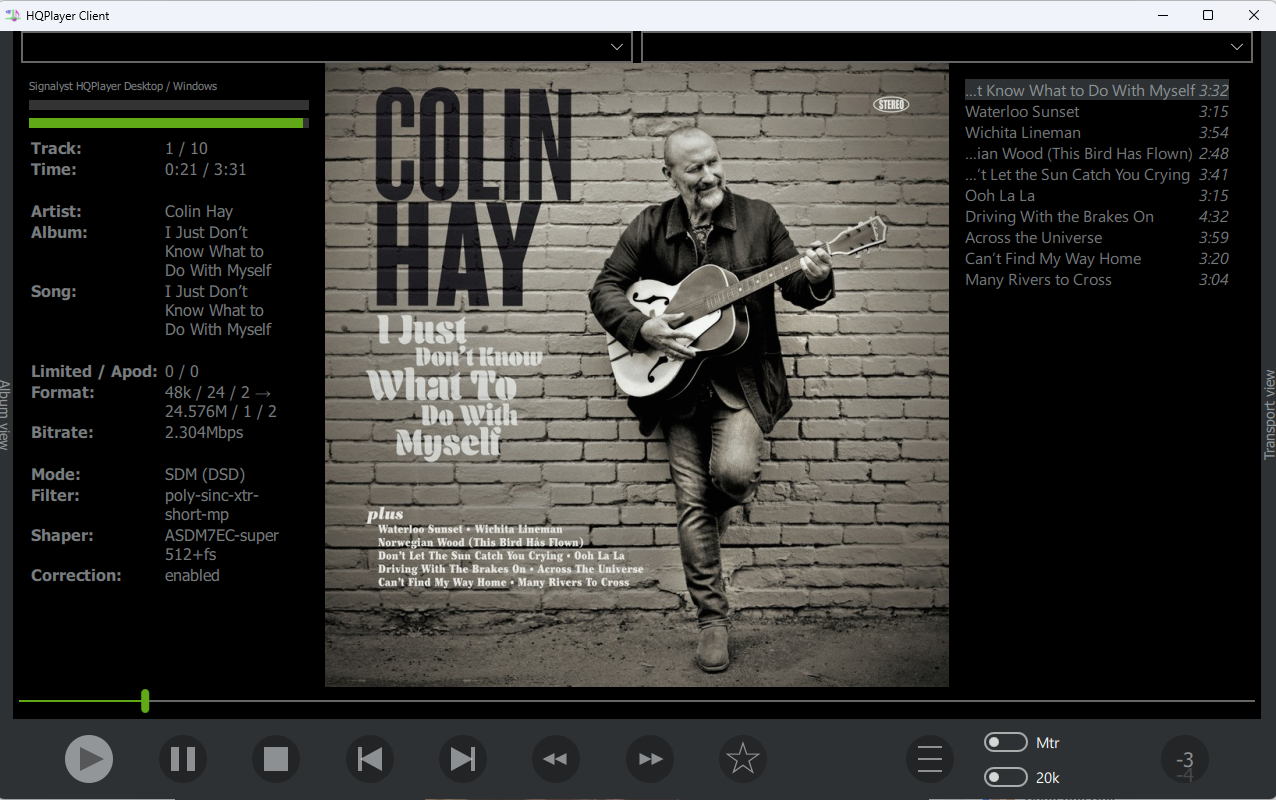Click the bitrate value 2.304Mbps

204,433
